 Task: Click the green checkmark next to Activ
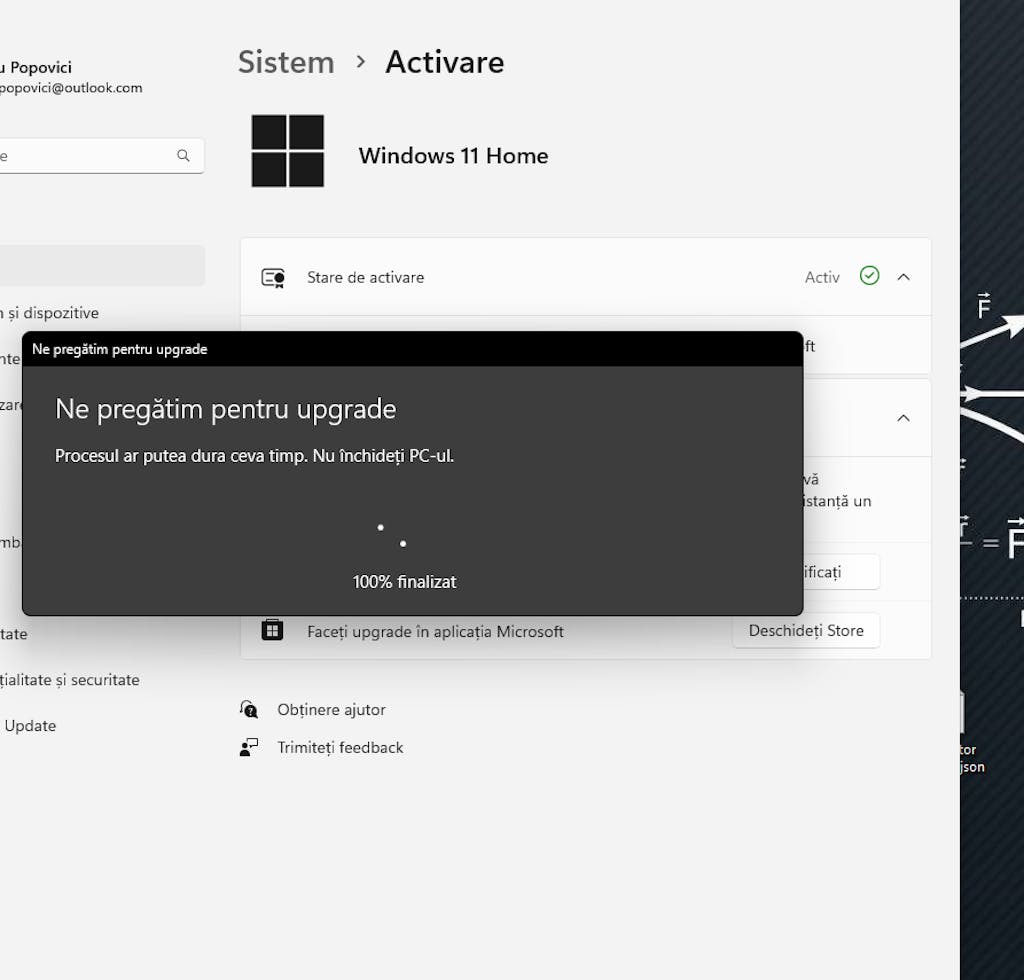click(869, 276)
